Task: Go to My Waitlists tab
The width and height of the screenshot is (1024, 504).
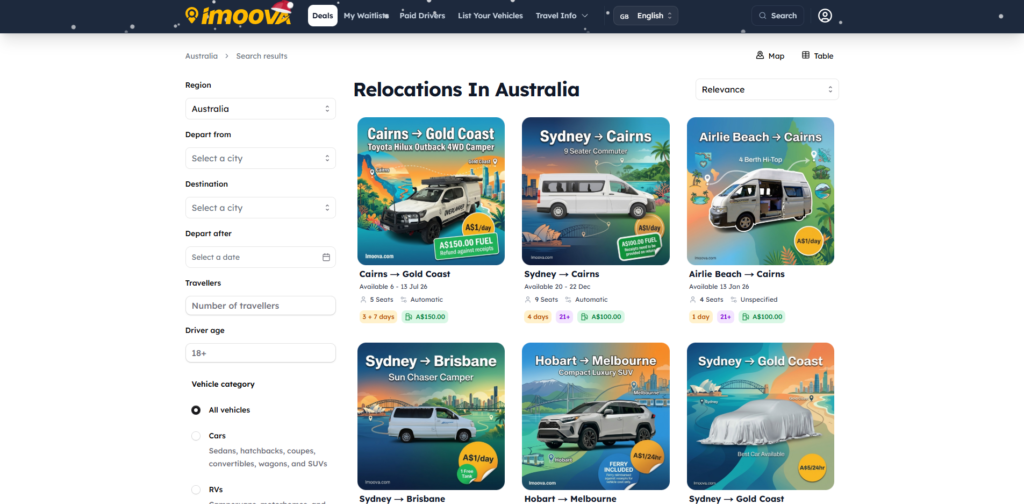Action: [366, 16]
